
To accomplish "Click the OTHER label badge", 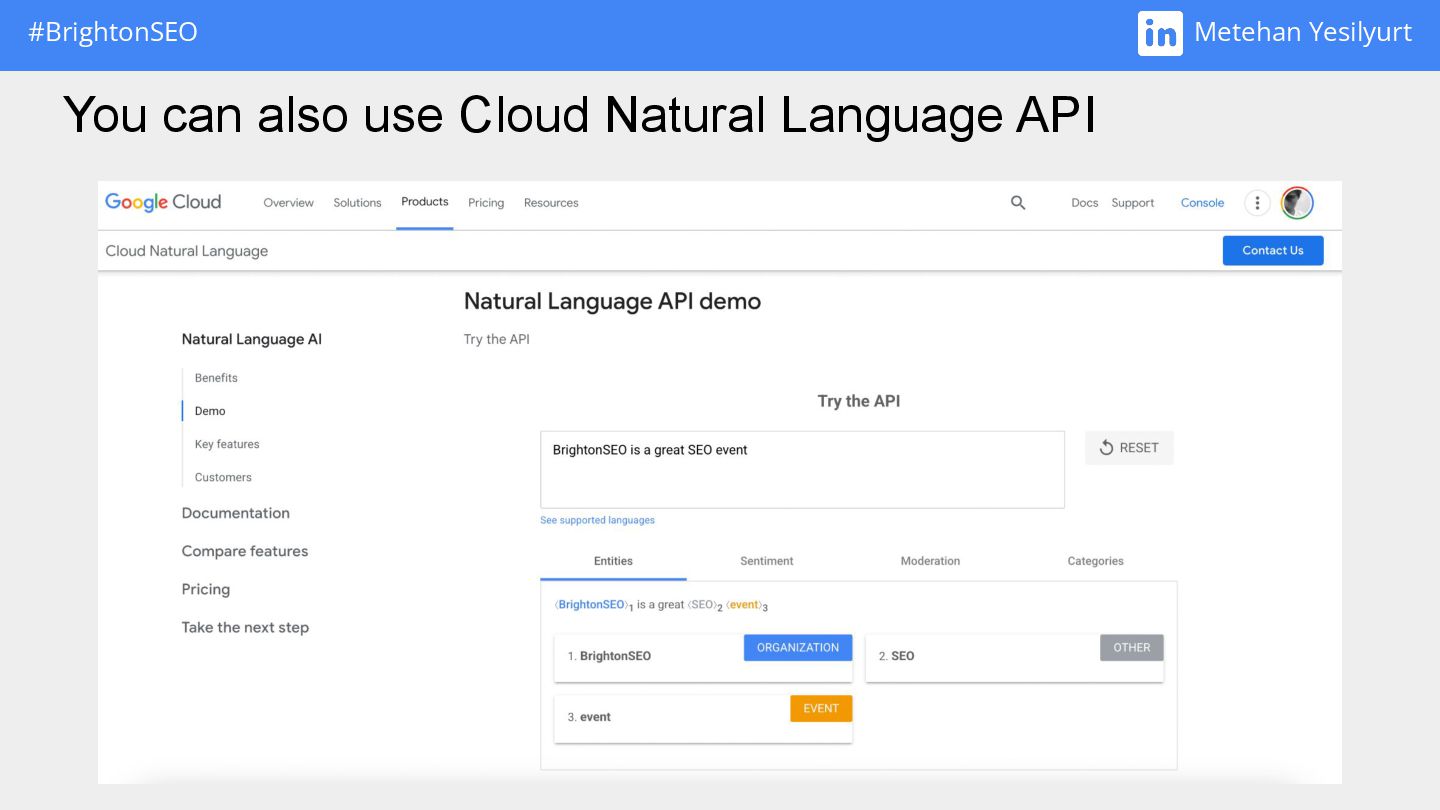I will (x=1132, y=647).
